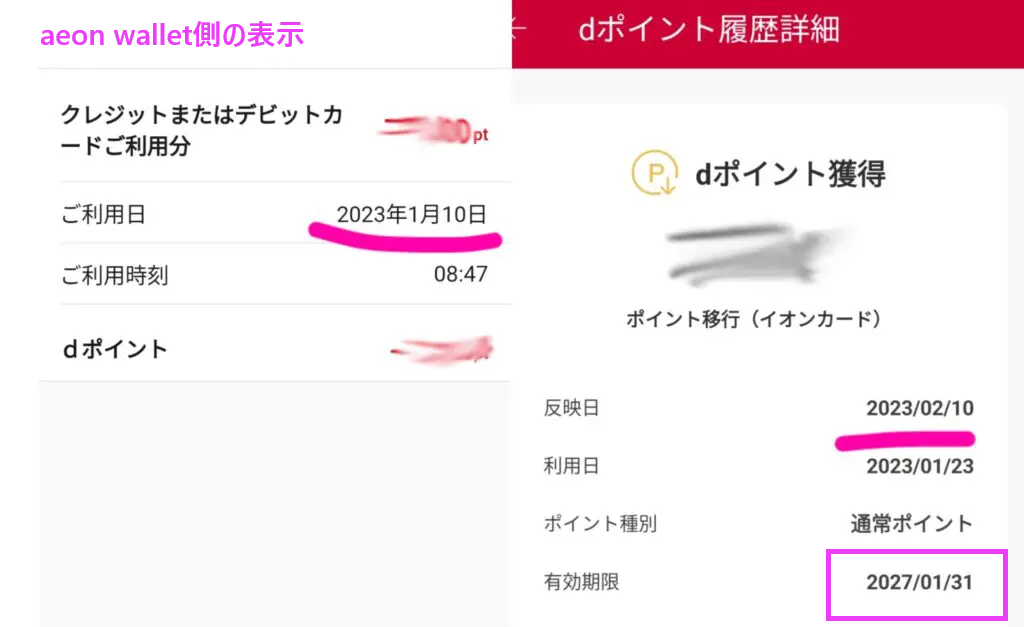Image resolution: width=1024 pixels, height=627 pixels.
Task: Select ポイント移行（イオンカード）text
Action: tap(754, 319)
